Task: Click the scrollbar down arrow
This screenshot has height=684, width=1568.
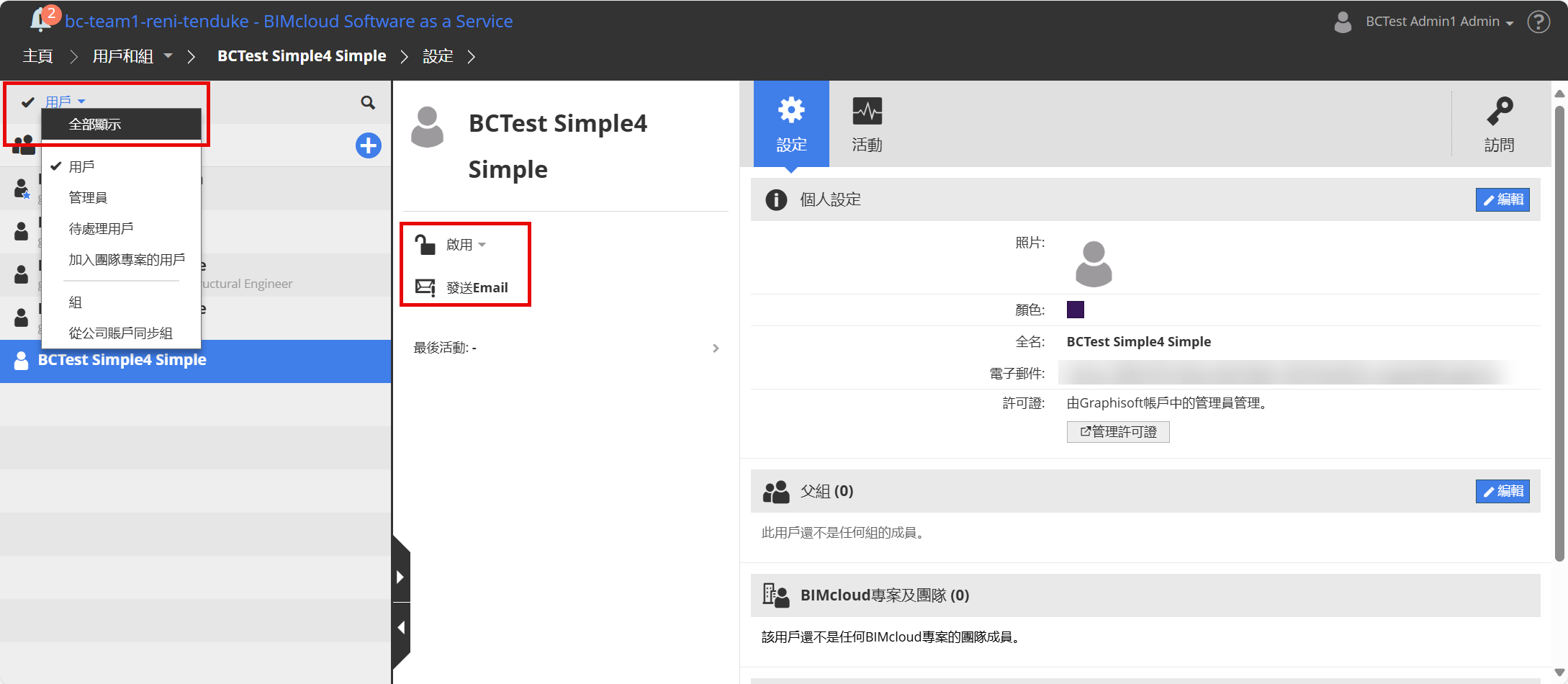Action: [x=1559, y=672]
